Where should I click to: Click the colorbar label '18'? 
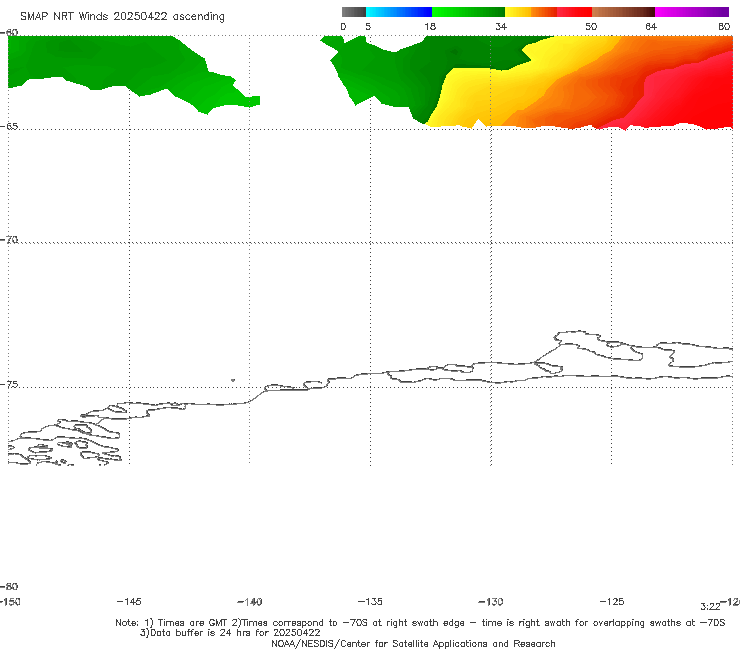(x=430, y=27)
